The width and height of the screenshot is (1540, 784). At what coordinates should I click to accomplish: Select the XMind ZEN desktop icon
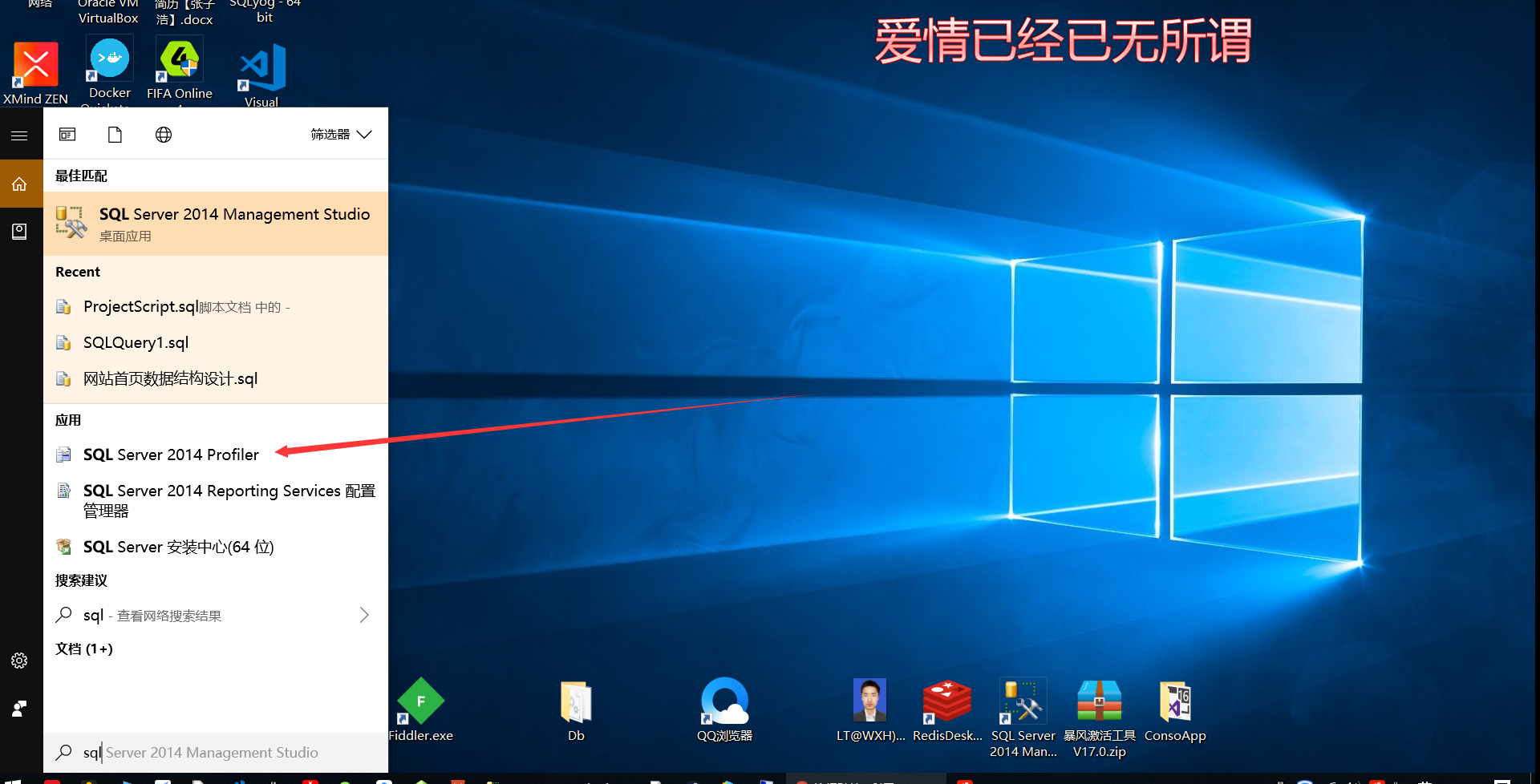[x=35, y=74]
